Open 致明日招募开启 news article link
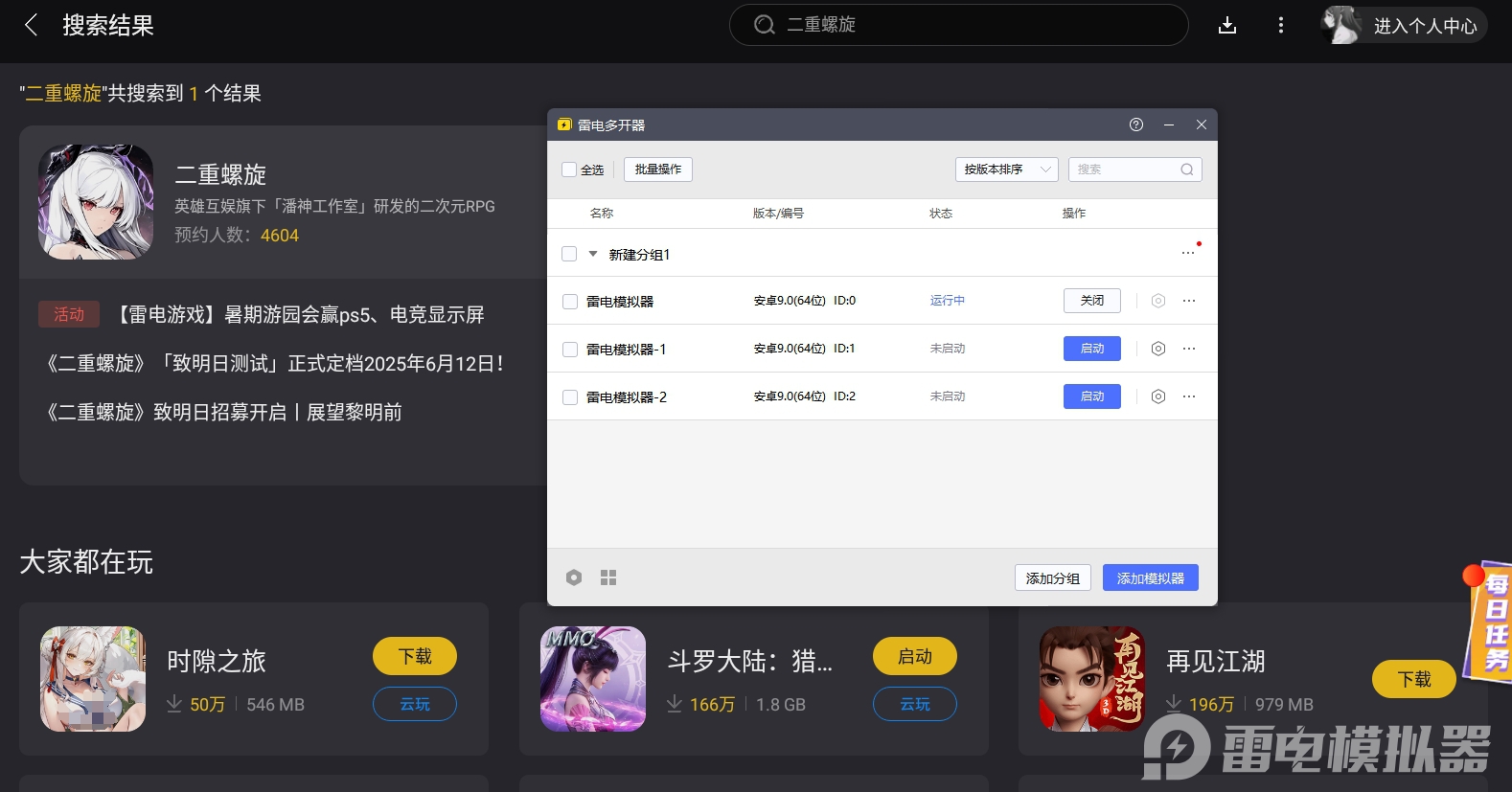This screenshot has width=1512, height=792. pos(224,413)
